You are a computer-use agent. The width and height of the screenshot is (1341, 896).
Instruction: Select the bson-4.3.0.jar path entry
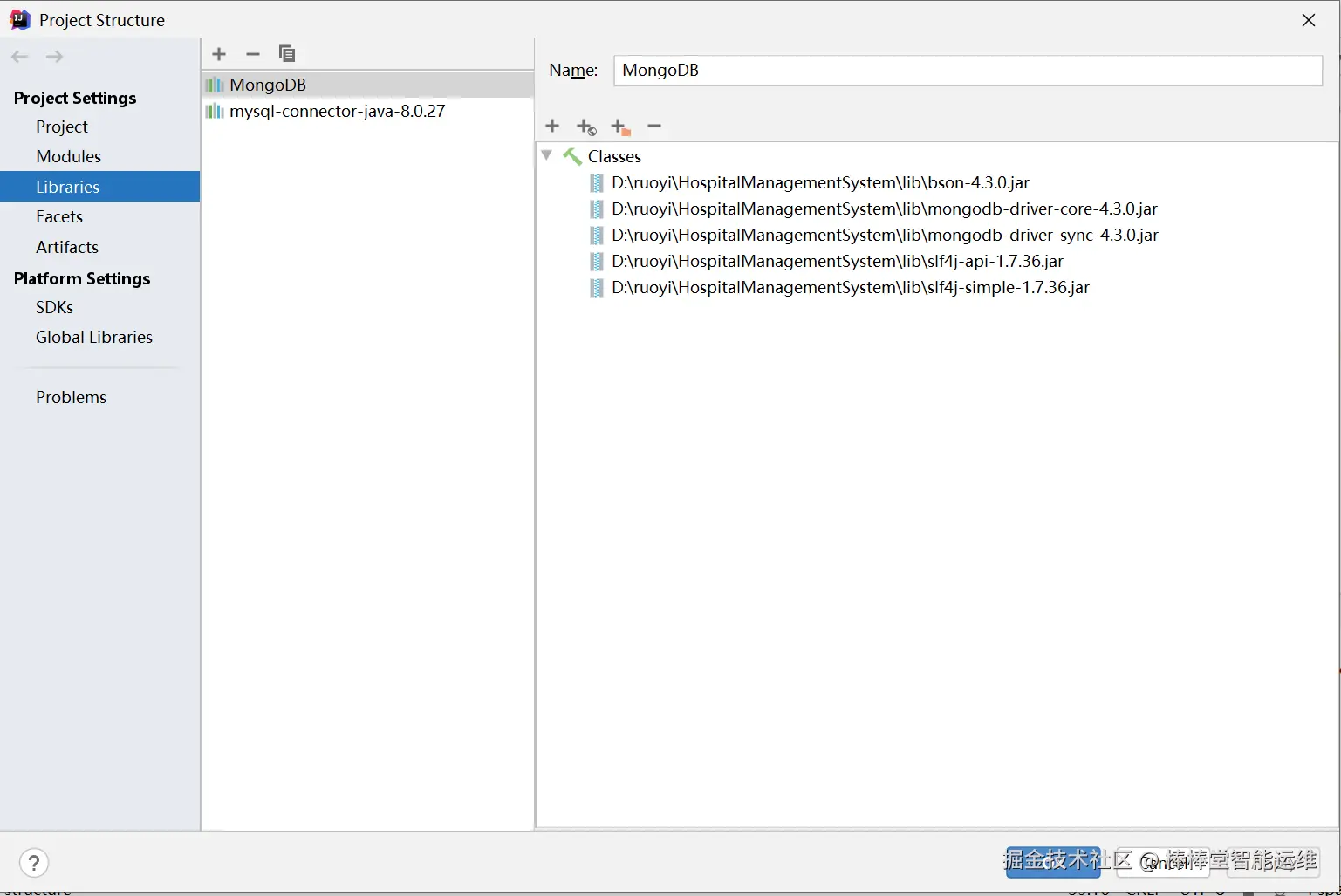[820, 182]
